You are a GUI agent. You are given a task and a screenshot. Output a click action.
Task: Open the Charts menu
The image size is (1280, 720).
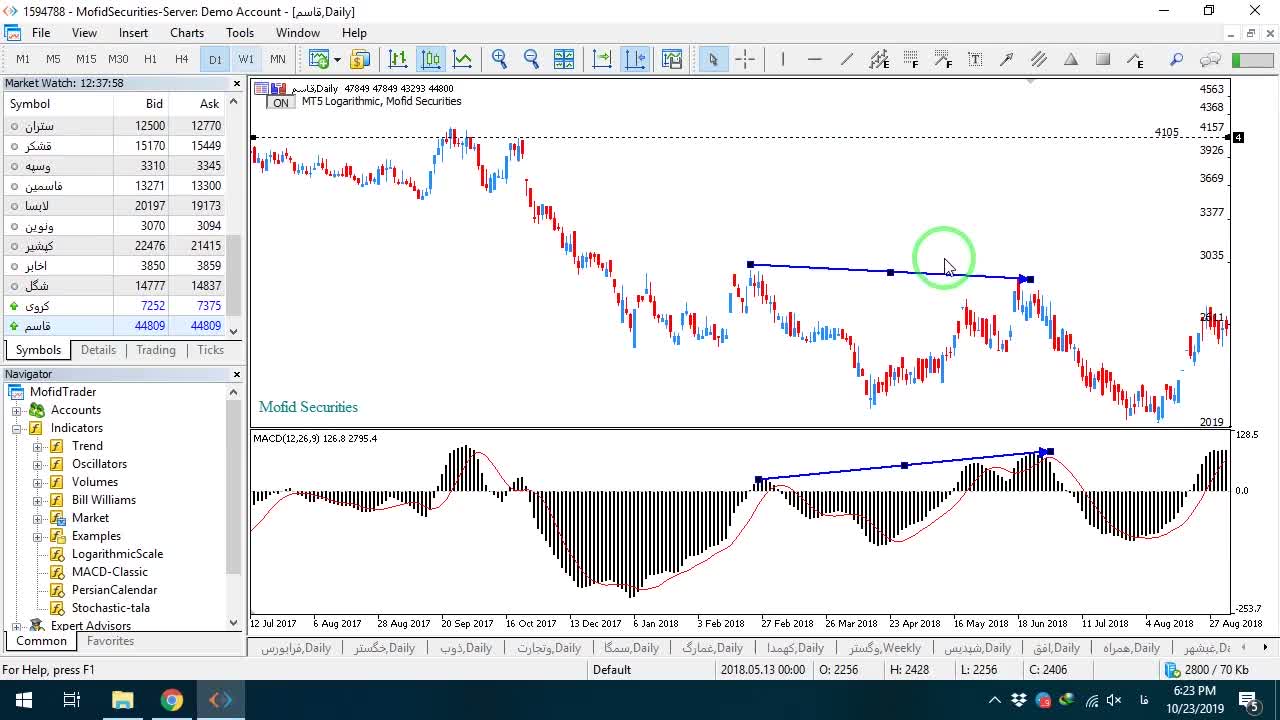coord(187,33)
